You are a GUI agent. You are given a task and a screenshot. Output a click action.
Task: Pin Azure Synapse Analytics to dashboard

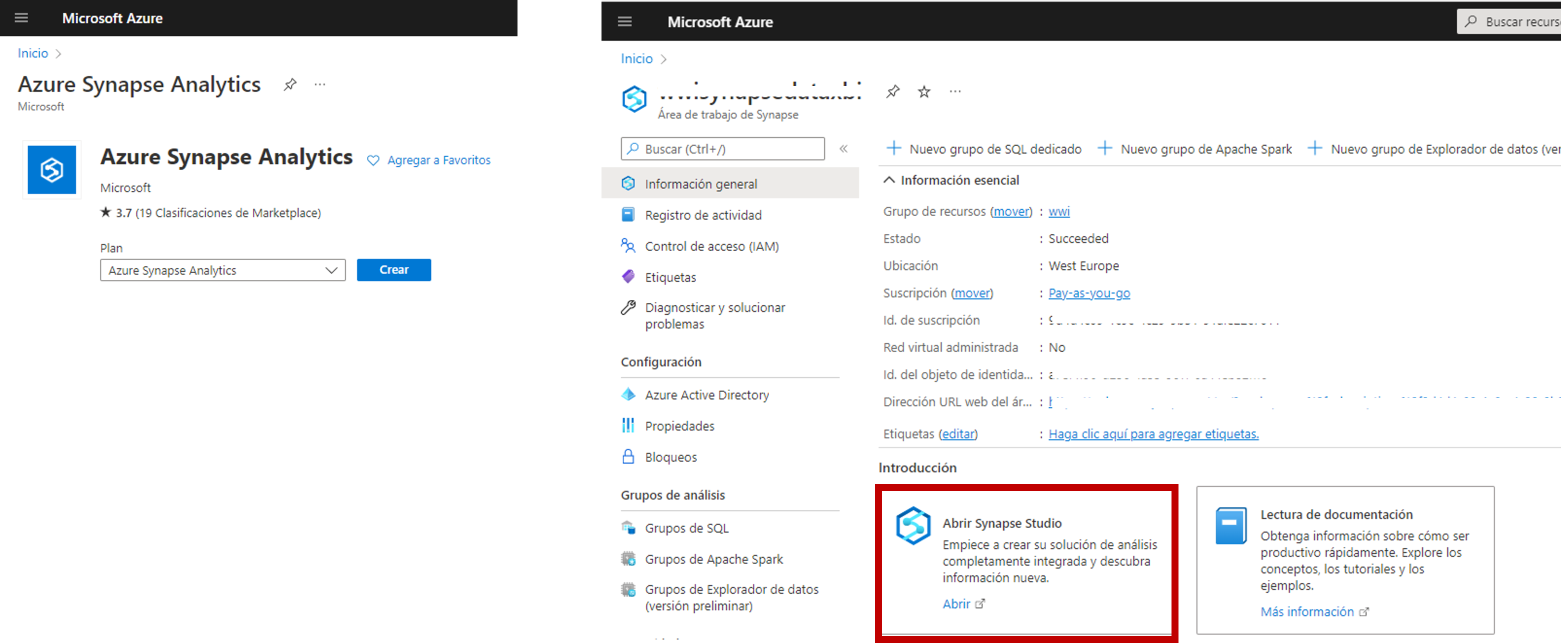(x=289, y=85)
